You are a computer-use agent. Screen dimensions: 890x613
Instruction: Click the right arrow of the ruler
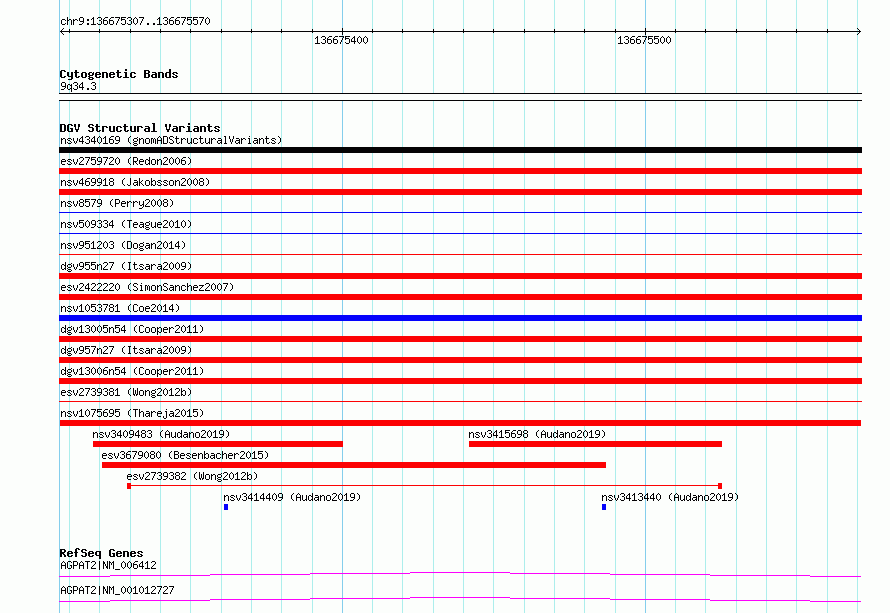pyautogui.click(x=858, y=32)
